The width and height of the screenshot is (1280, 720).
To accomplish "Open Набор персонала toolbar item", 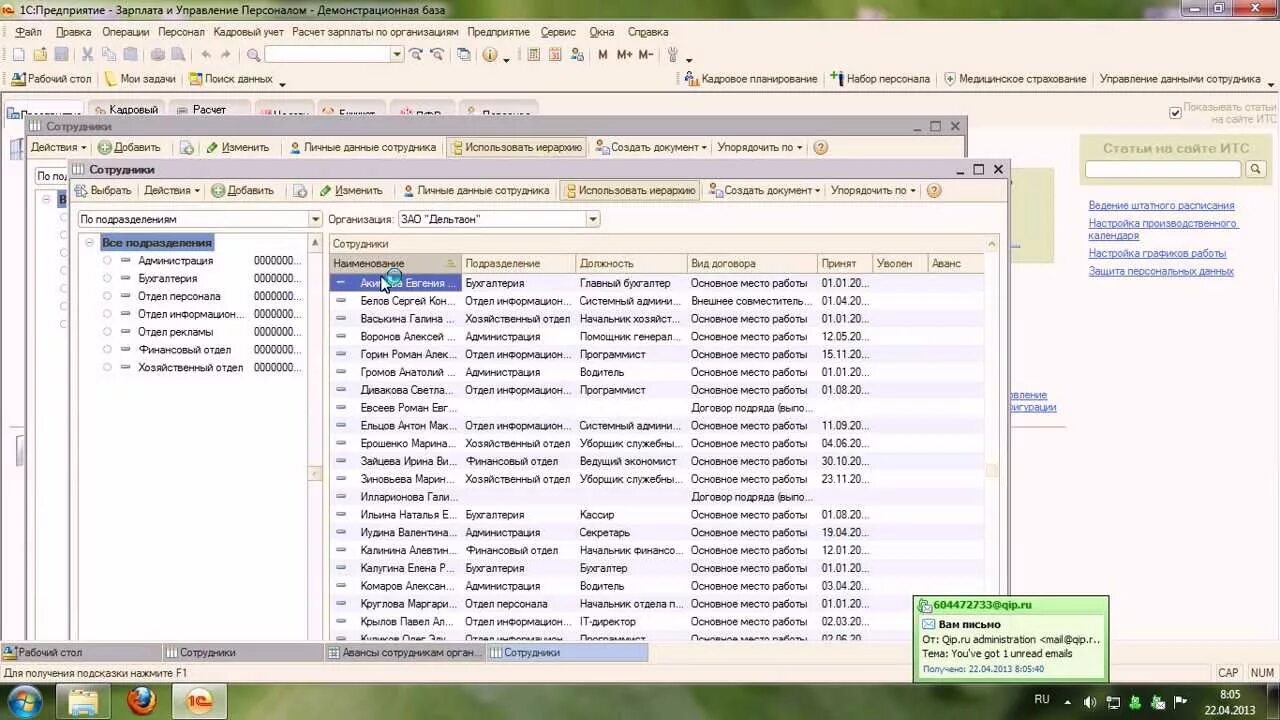I will click(x=881, y=79).
